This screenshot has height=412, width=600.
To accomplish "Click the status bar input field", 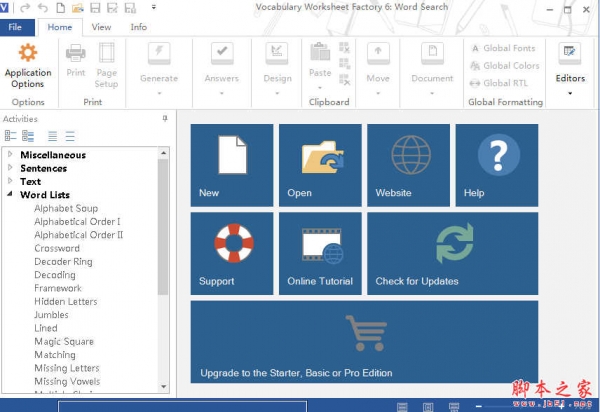I will point(183,406).
